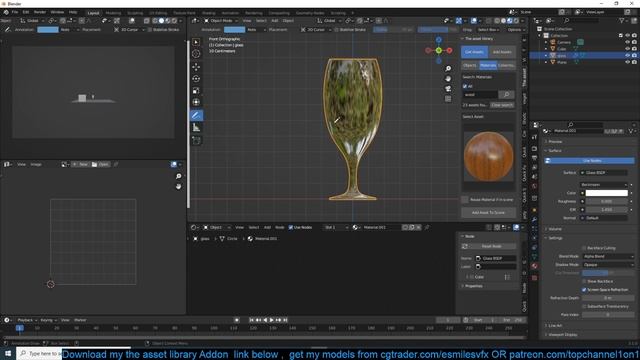Enable Show Backface checkbox
The image size is (640, 360).
(584, 281)
